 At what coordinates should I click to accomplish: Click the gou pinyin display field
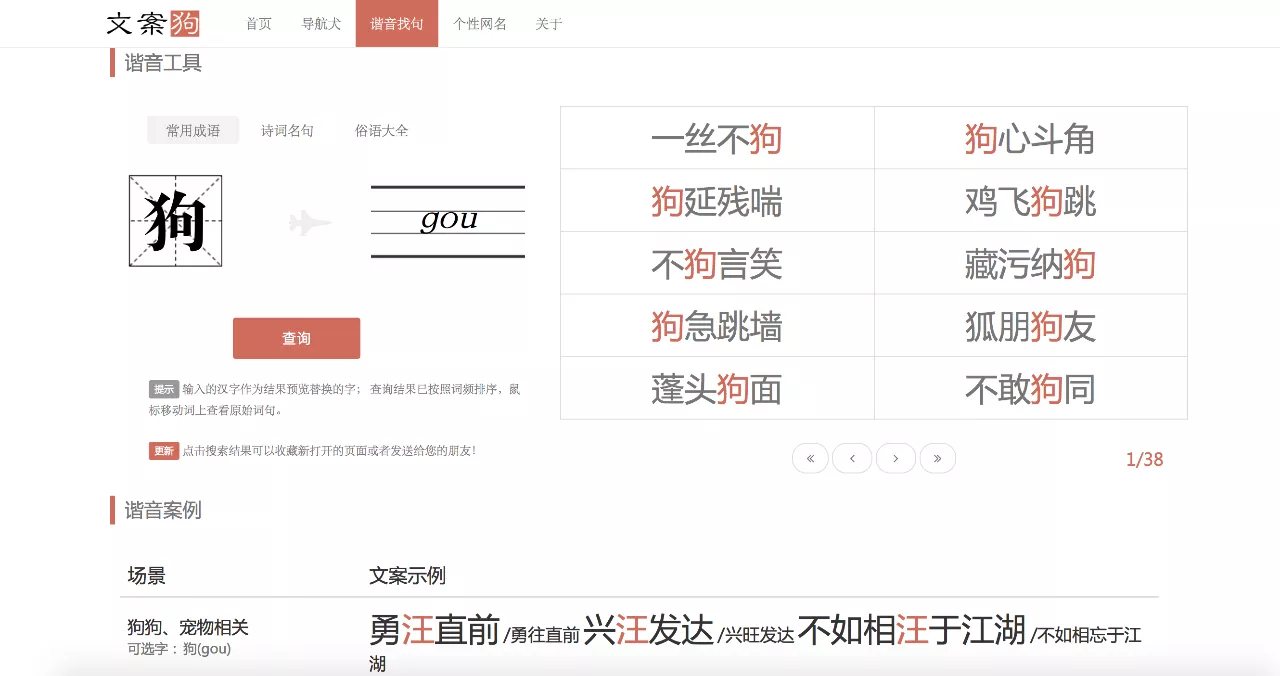(448, 221)
